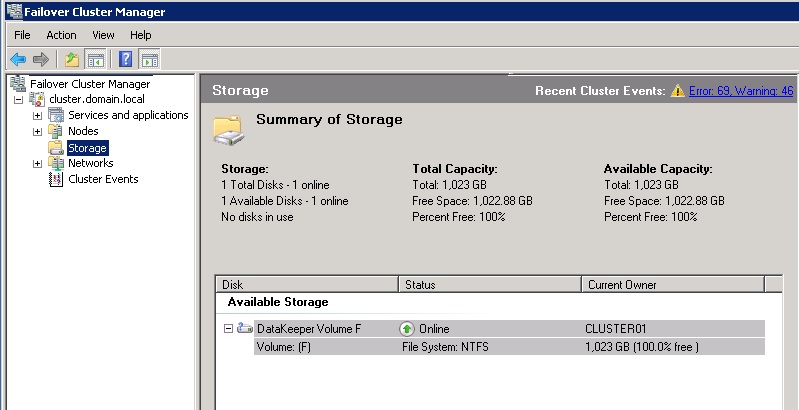Viewport: 799px width, 410px height.
Task: Click the 1,023 GB (100.0% free) cell
Action: pos(642,347)
